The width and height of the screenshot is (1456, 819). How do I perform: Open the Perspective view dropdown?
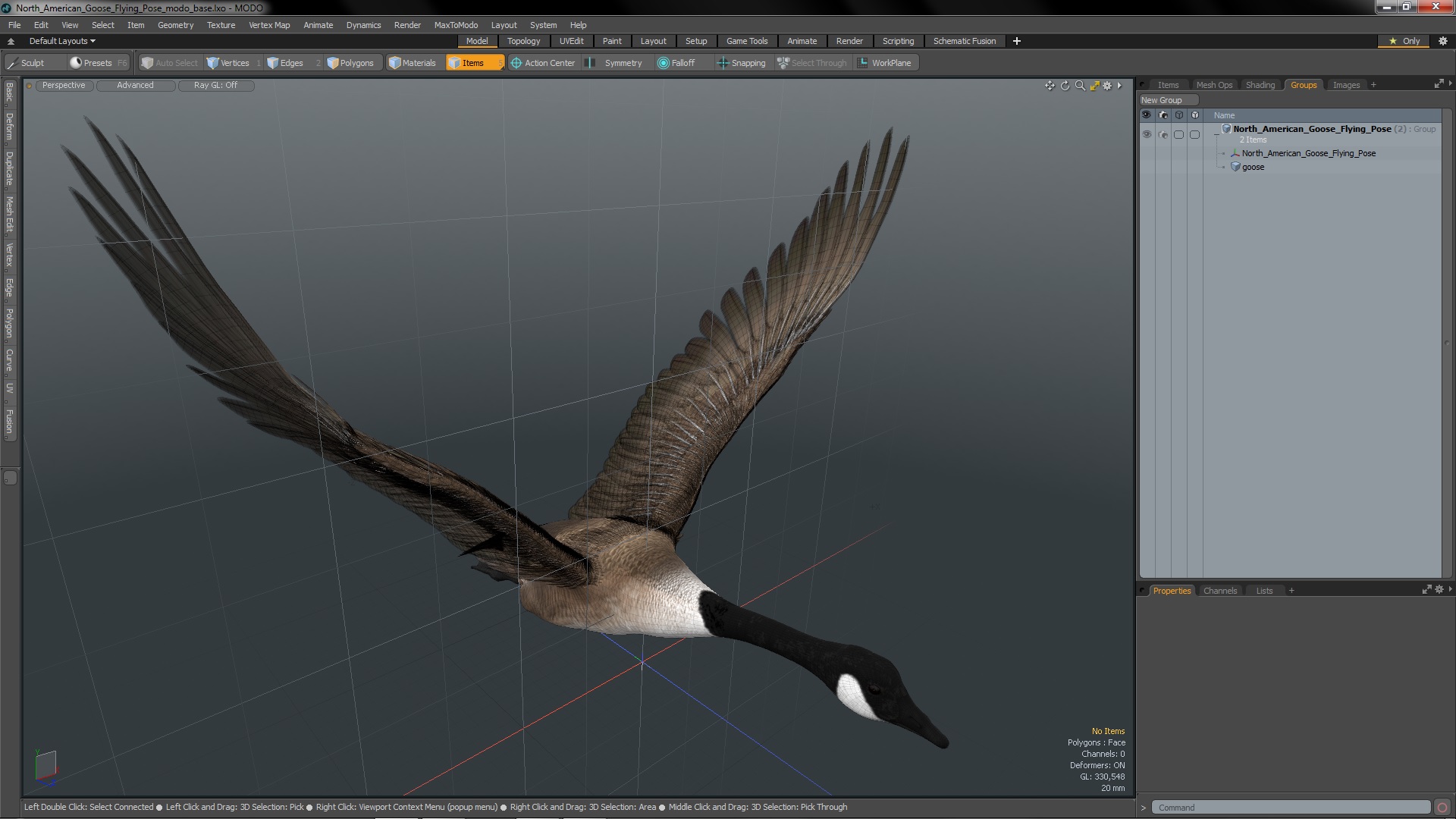[64, 85]
